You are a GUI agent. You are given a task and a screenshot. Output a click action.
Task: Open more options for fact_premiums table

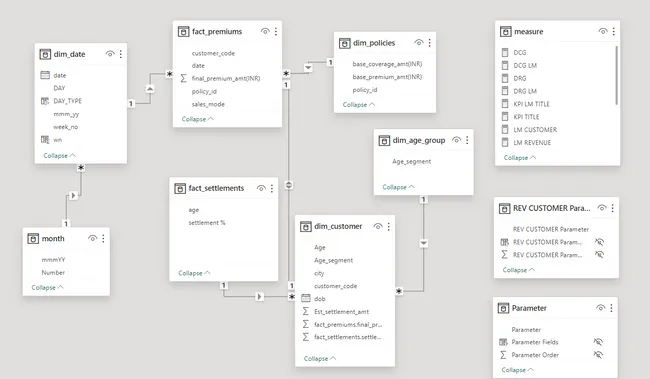[x=276, y=32]
